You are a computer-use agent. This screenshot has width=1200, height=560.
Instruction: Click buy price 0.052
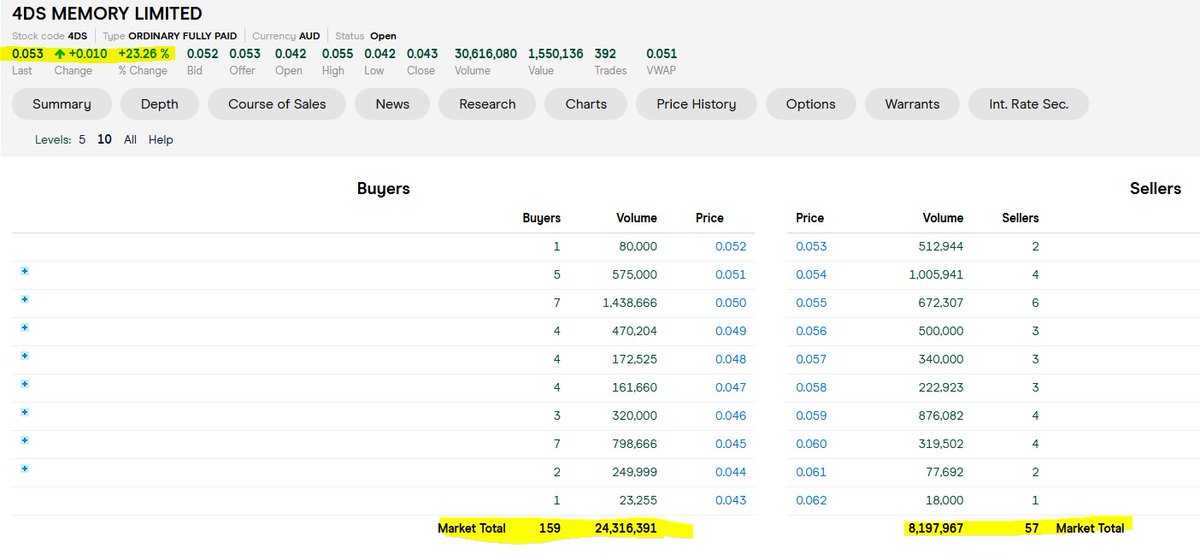click(x=731, y=246)
